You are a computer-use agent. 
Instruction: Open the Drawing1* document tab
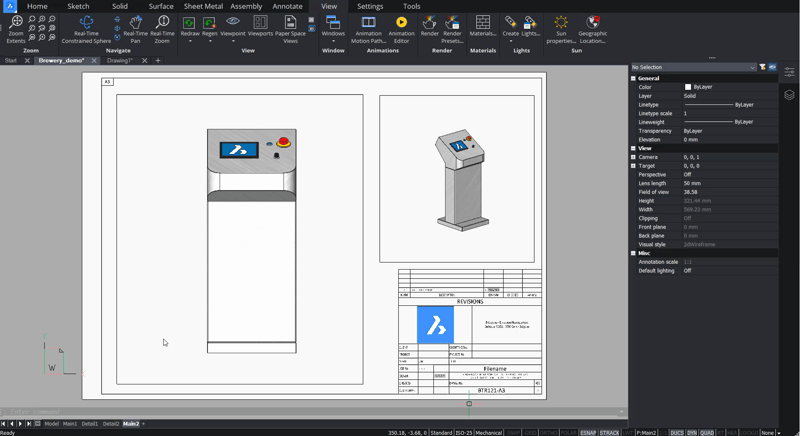click(x=120, y=60)
